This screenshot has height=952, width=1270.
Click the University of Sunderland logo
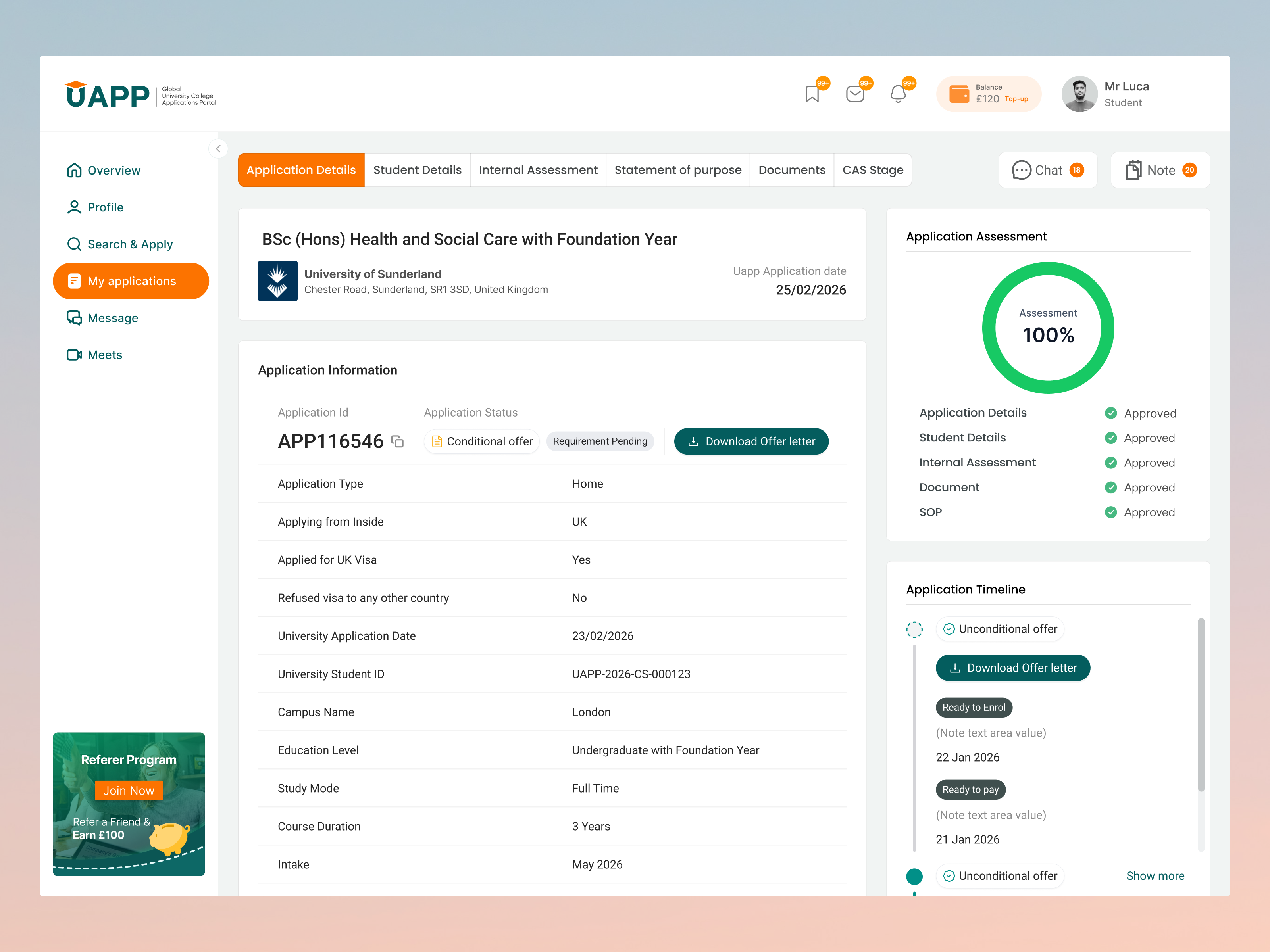278,281
